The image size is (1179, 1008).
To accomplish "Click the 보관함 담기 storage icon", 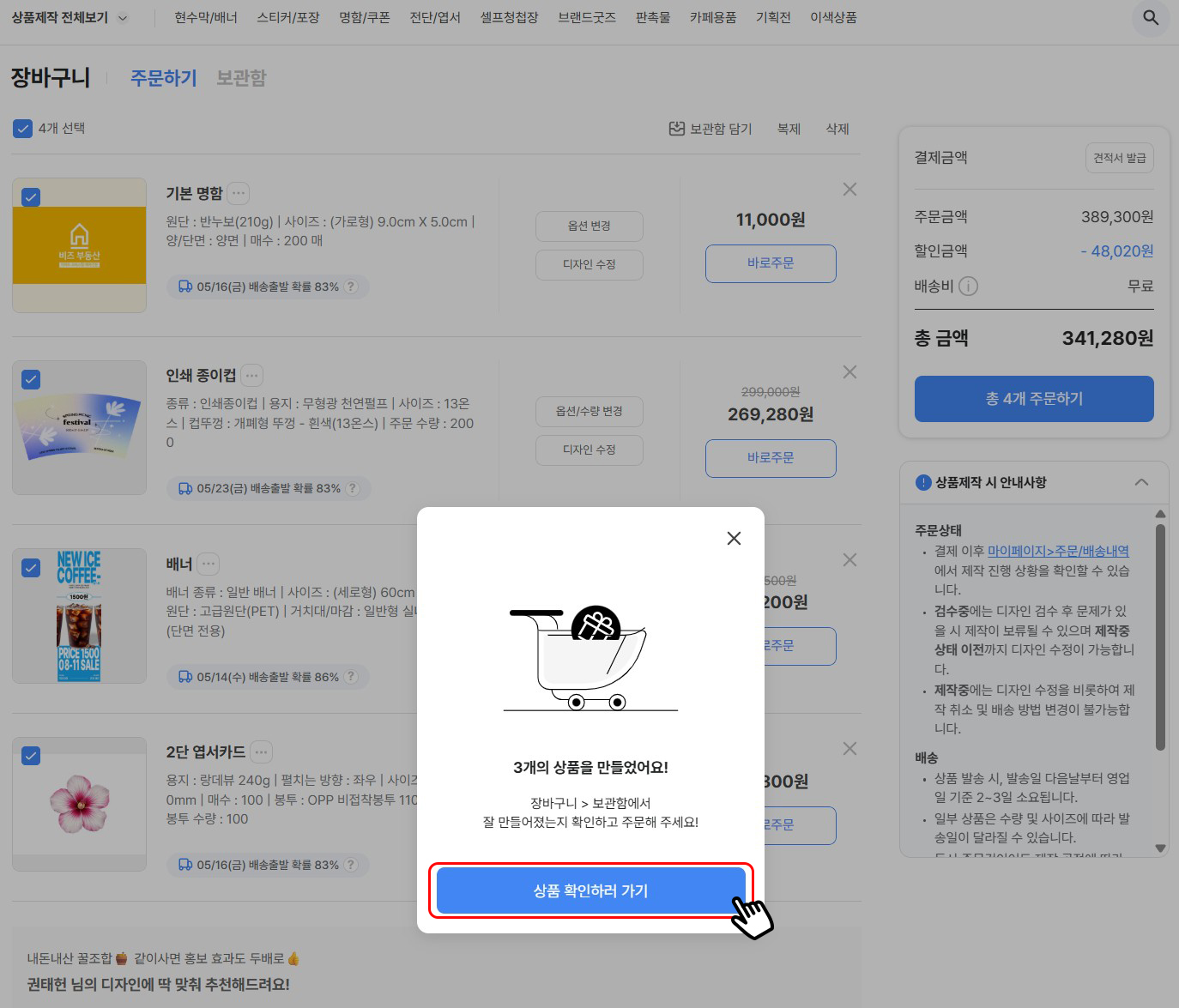I will (x=677, y=128).
